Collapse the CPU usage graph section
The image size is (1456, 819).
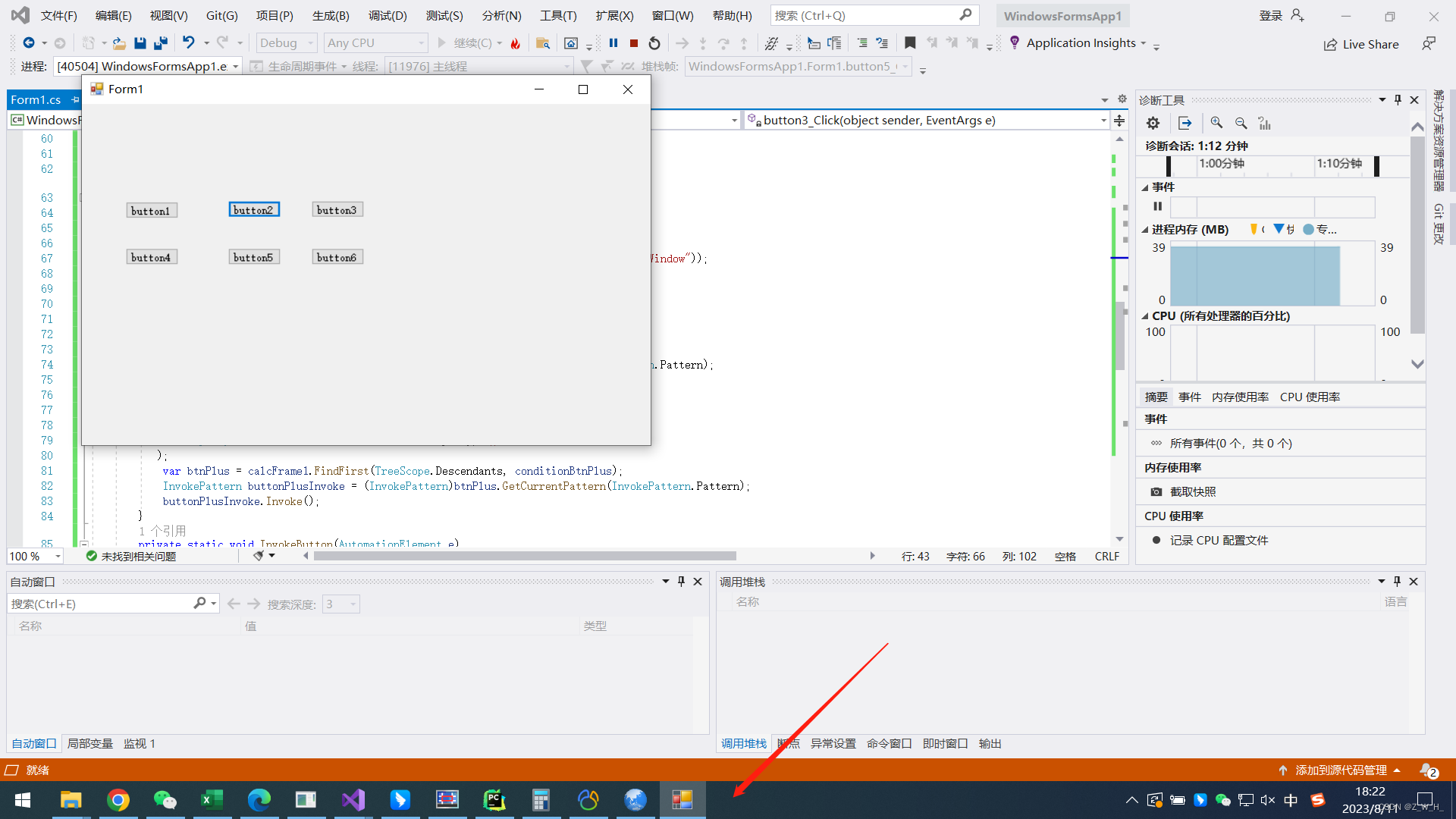point(1144,316)
